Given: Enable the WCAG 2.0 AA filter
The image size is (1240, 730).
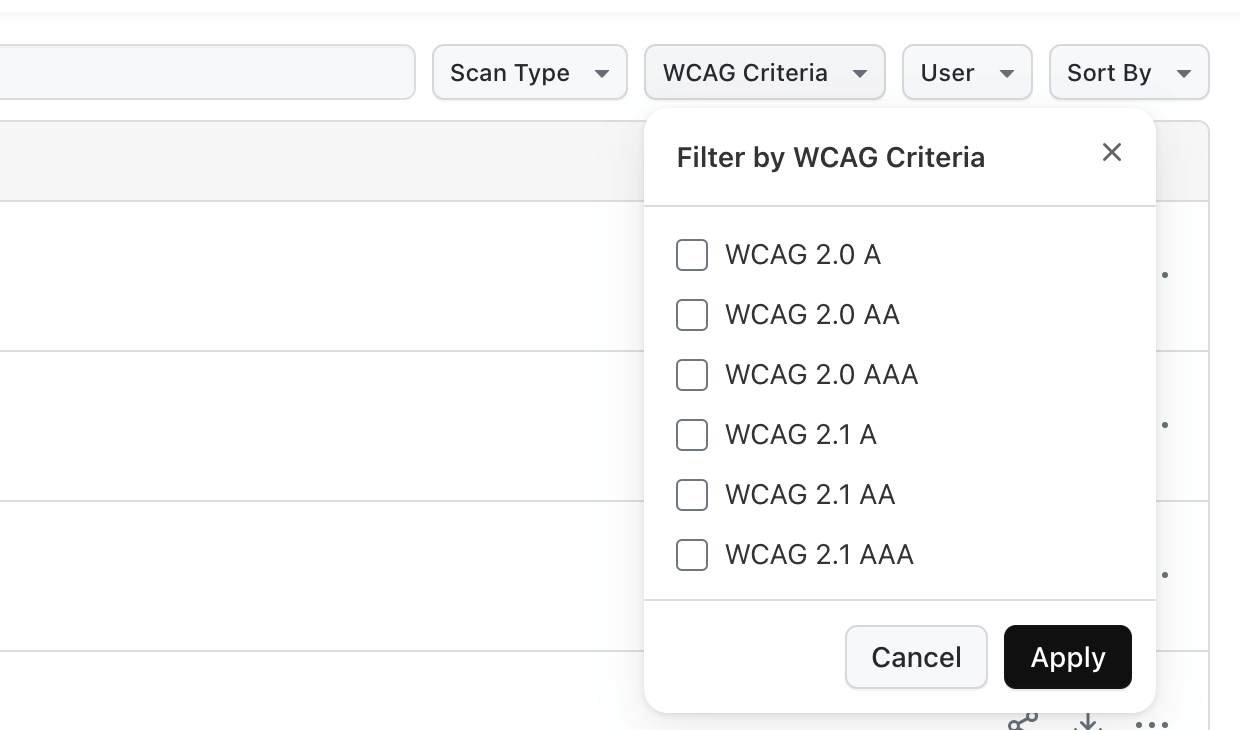Looking at the screenshot, I should [692, 315].
